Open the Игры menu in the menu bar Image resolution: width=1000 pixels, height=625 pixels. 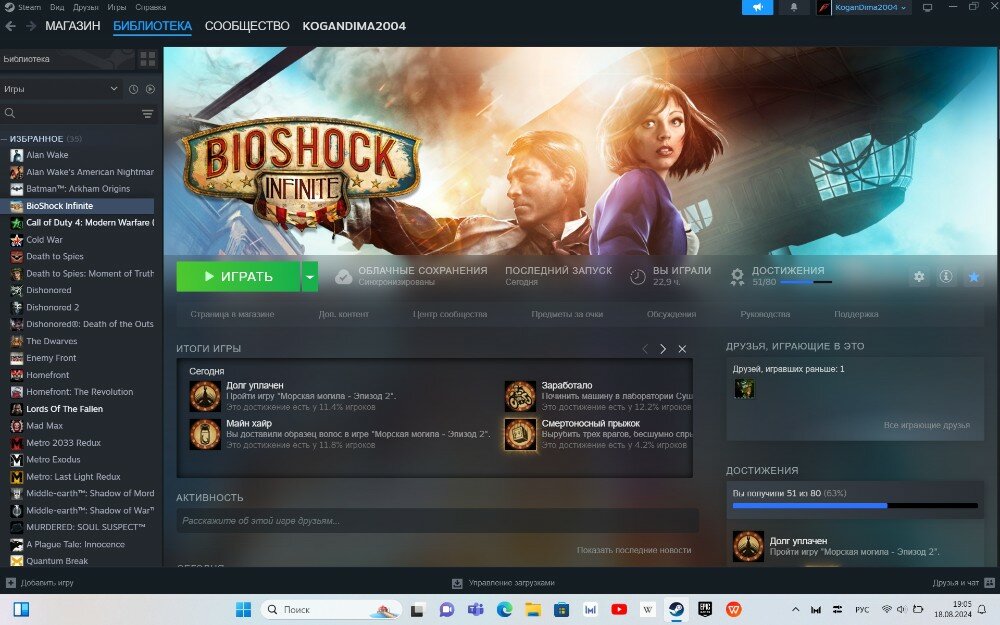coord(116,7)
